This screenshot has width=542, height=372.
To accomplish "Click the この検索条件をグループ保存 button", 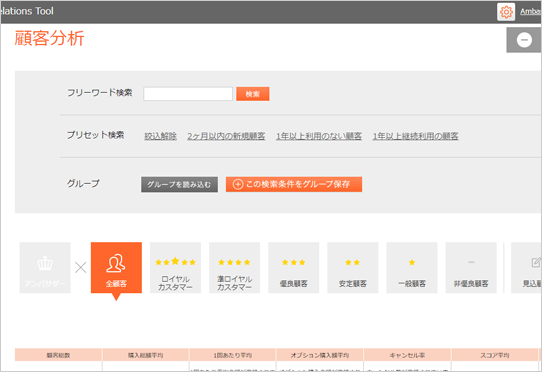I will pos(294,184).
